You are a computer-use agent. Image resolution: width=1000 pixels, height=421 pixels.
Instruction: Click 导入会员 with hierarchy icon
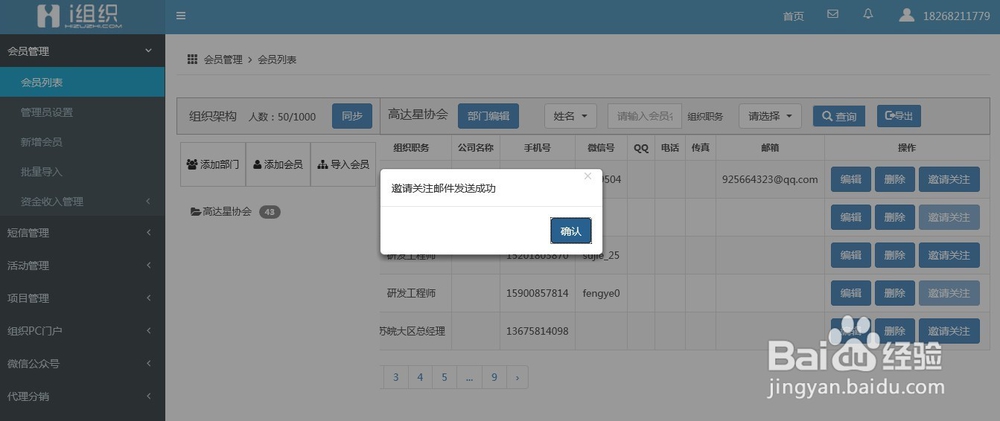pos(343,164)
